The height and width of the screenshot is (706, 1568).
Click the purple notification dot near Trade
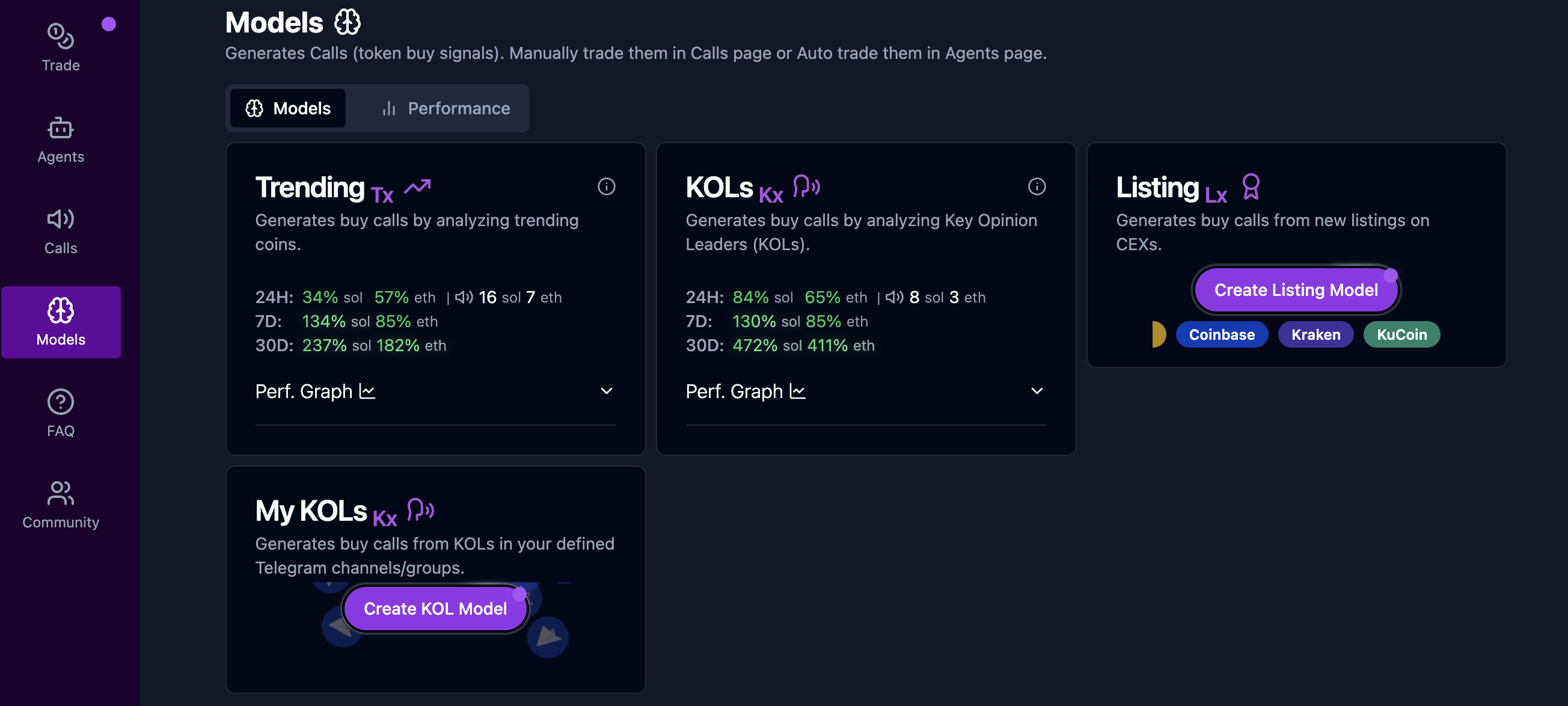(x=109, y=23)
